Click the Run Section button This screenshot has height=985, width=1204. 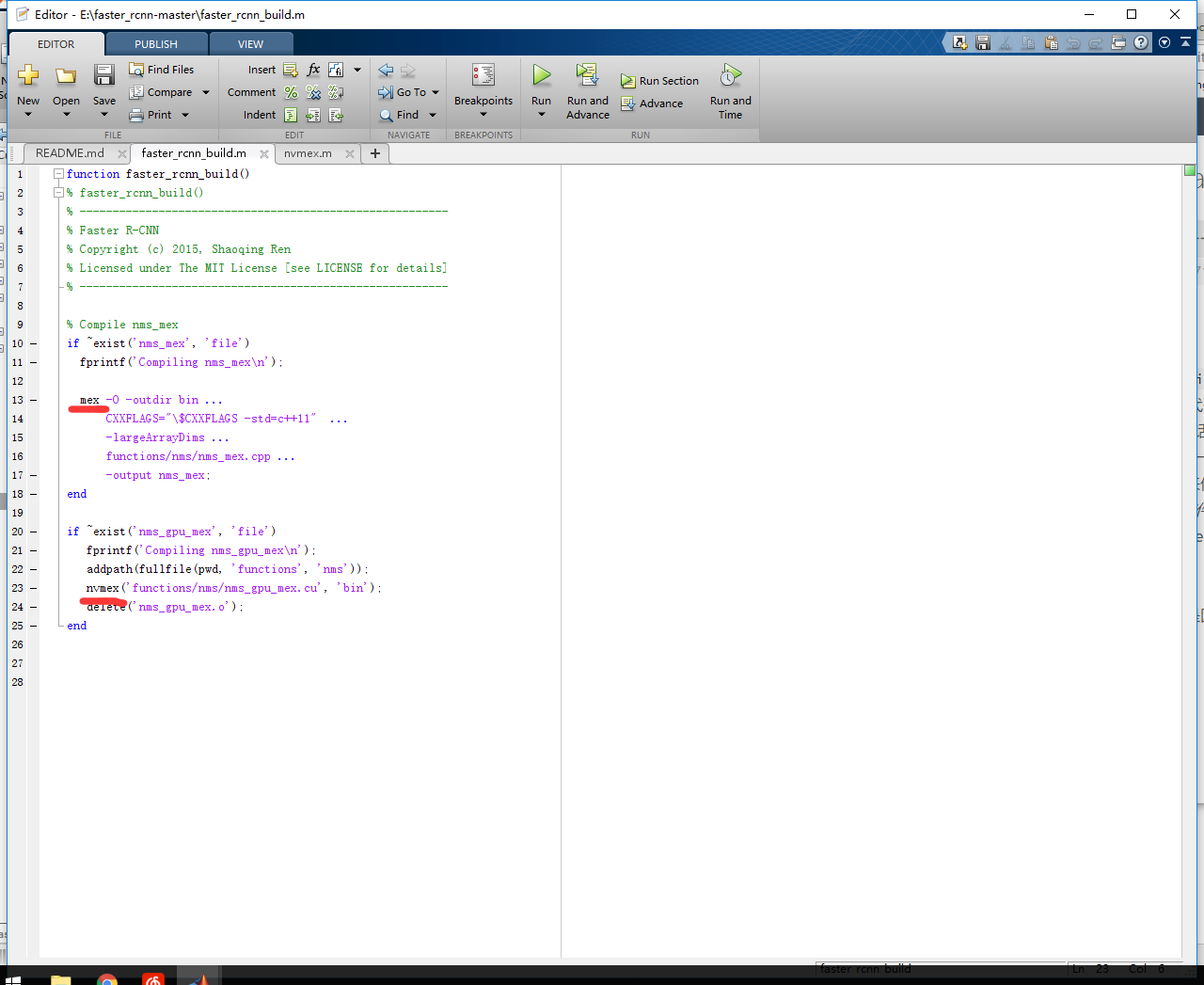pyautogui.click(x=659, y=80)
